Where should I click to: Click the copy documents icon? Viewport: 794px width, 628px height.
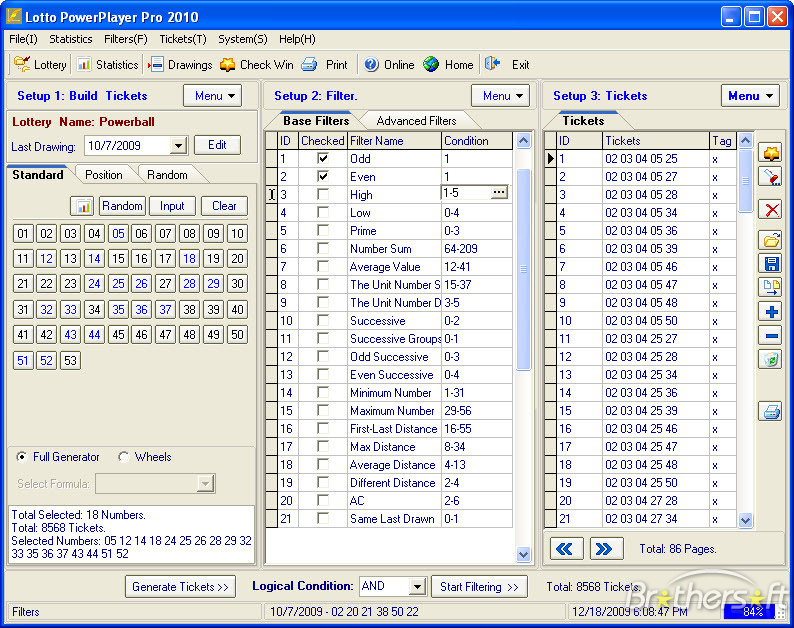(771, 287)
